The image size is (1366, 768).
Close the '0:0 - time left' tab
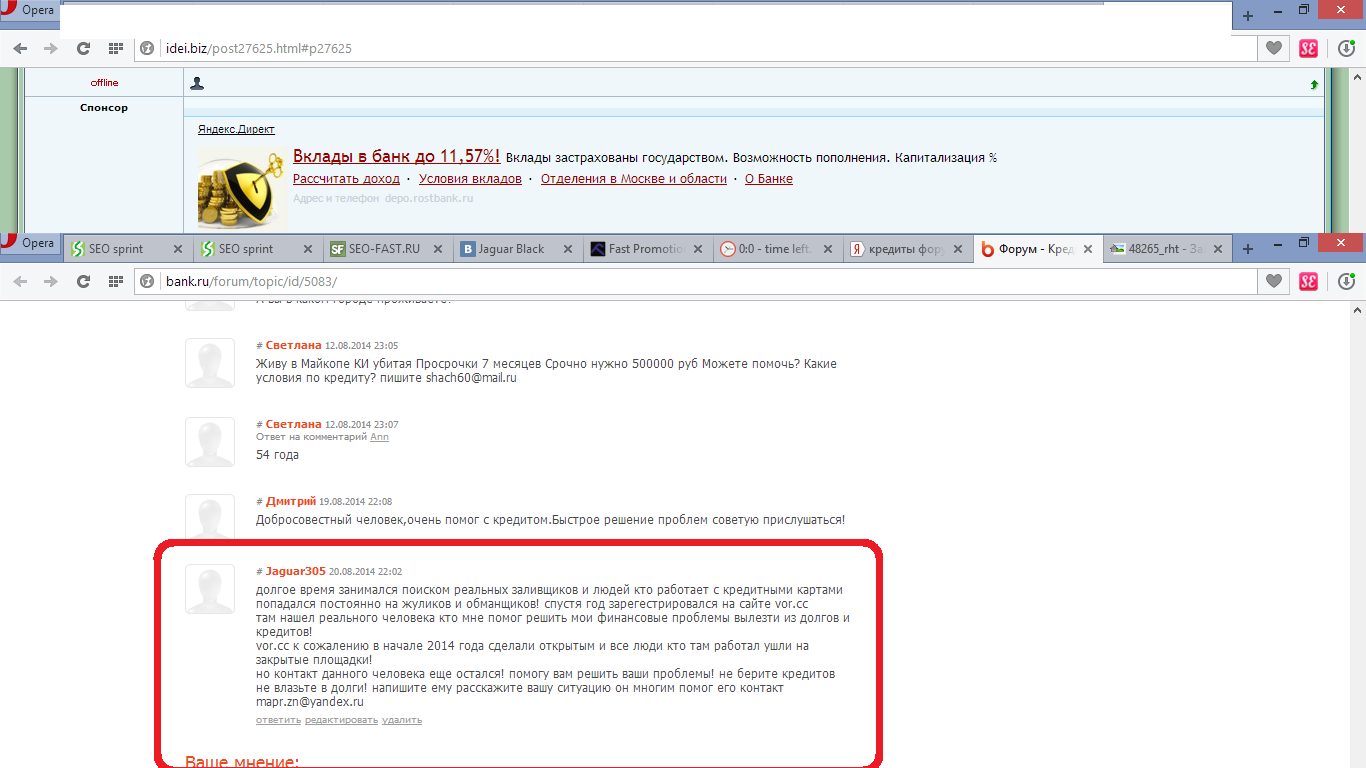tap(827, 249)
